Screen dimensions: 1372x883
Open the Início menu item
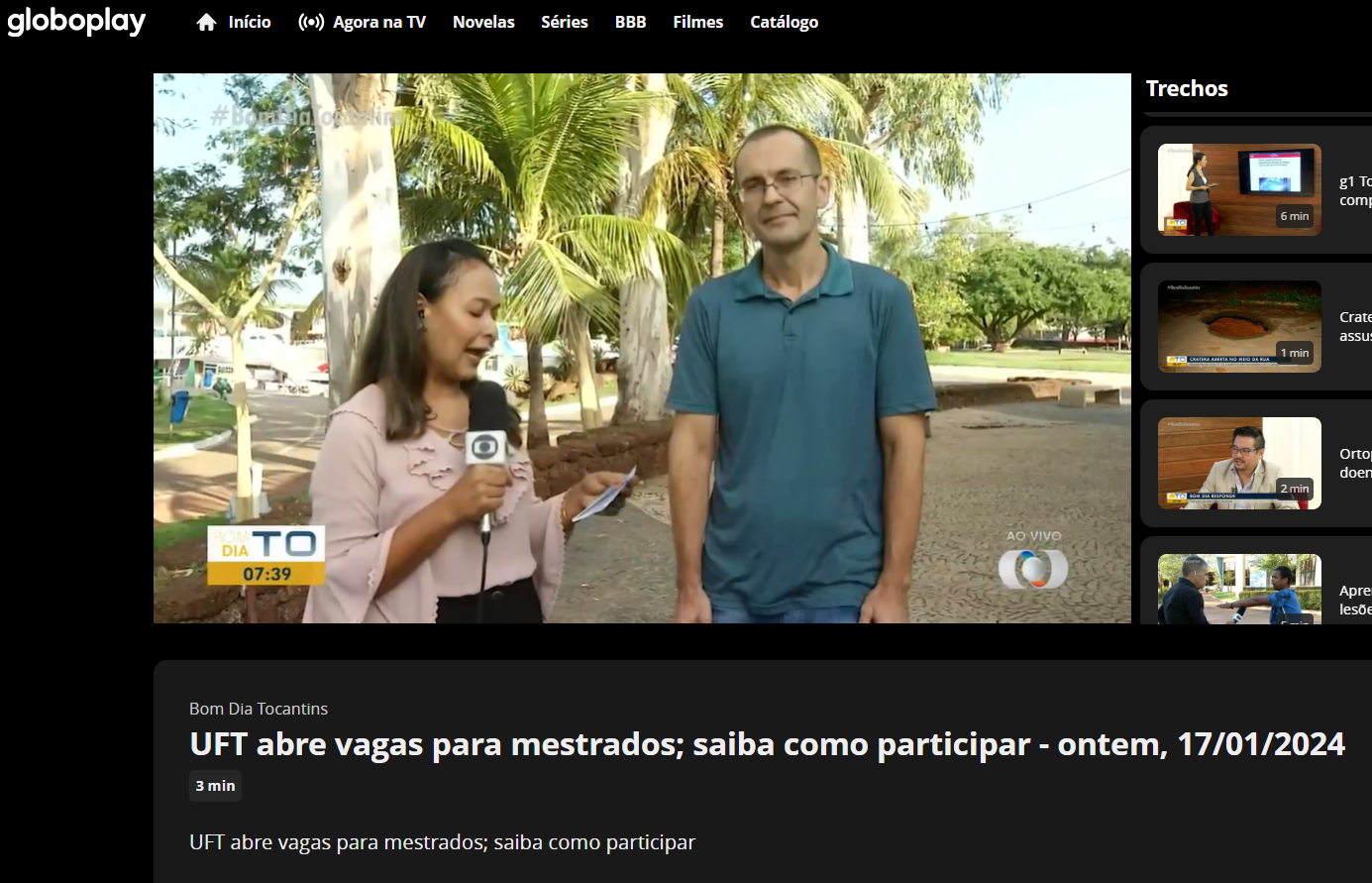pyautogui.click(x=250, y=22)
